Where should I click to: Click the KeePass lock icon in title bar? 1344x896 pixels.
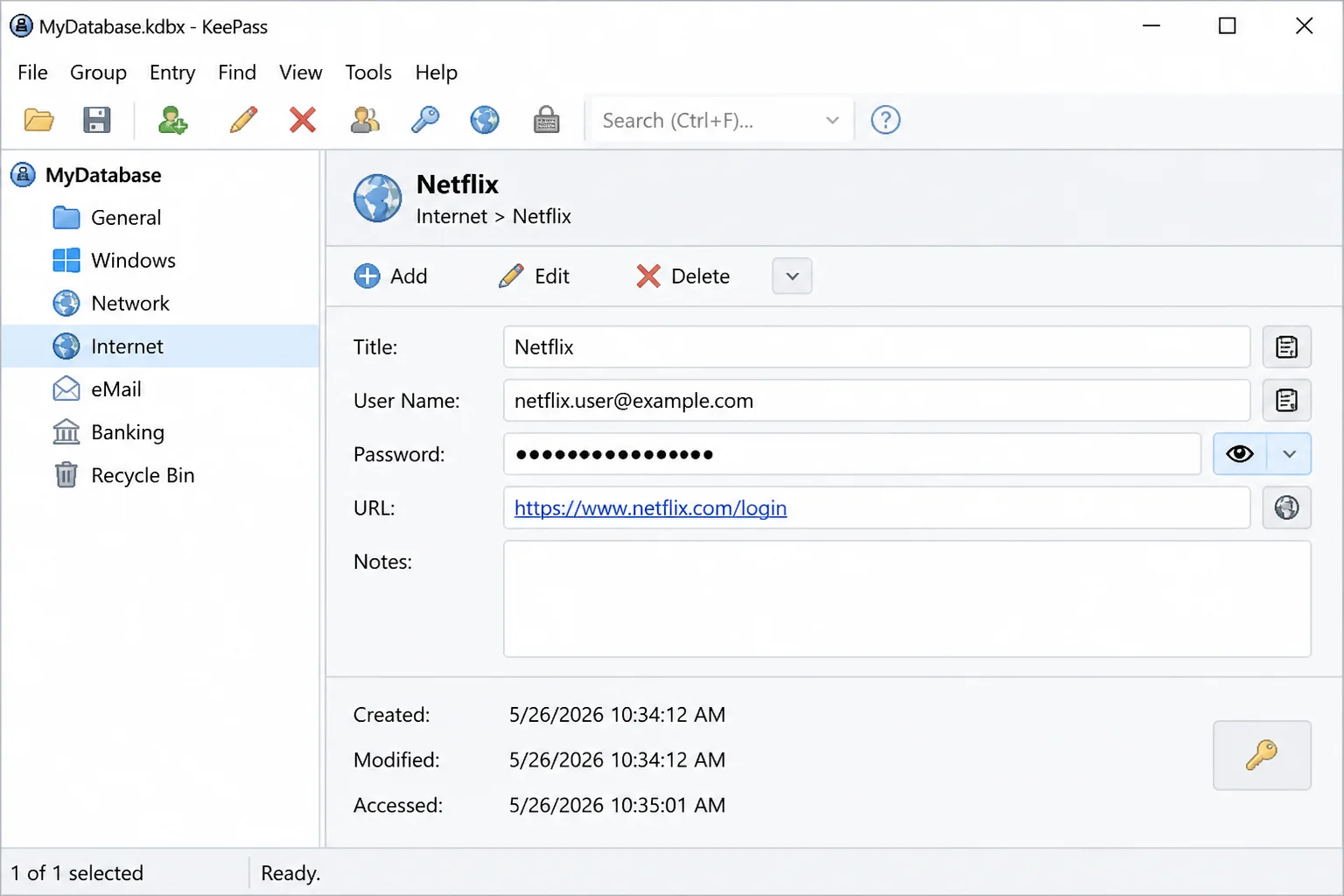[x=21, y=26]
